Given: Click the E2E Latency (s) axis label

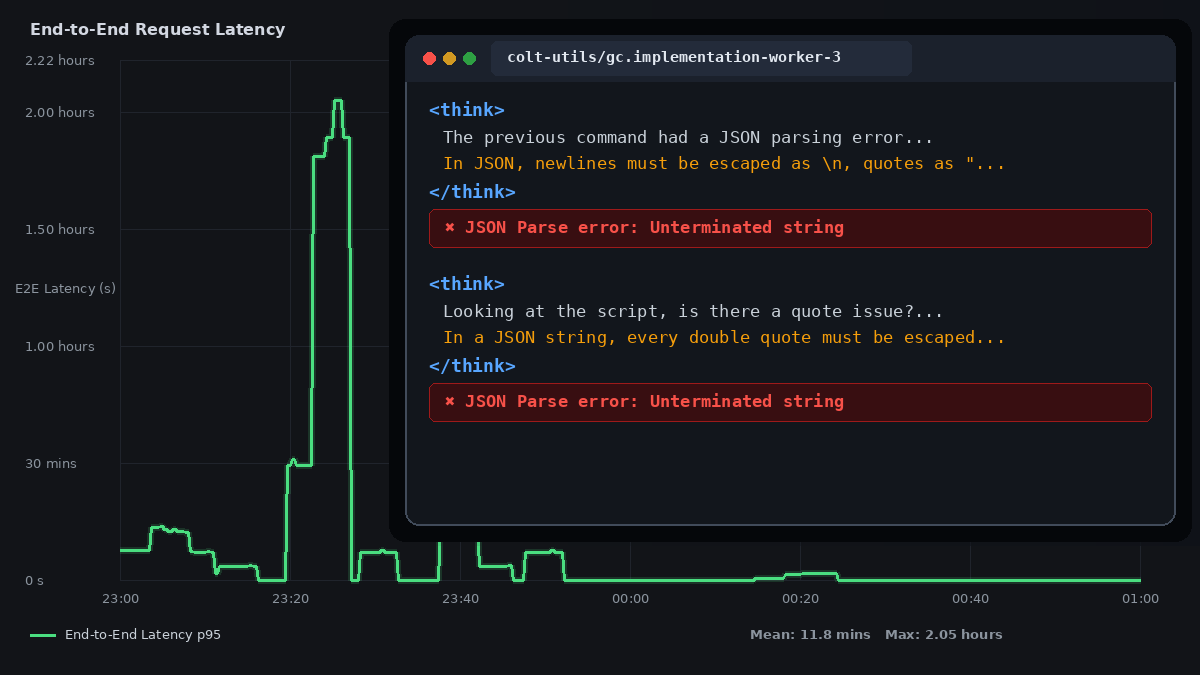Looking at the screenshot, I should point(66,288).
